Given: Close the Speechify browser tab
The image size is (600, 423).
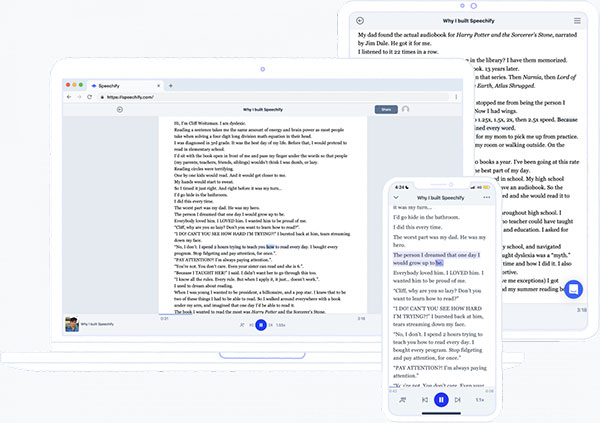Looking at the screenshot, I should click(158, 86).
